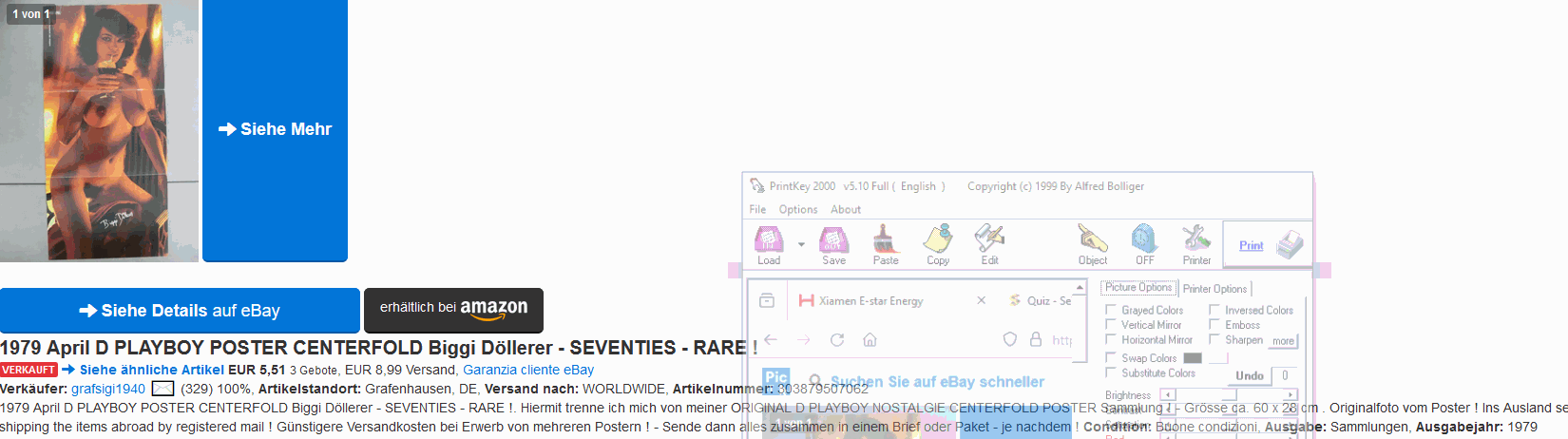Open the Edit tool icon
1568x439 pixels.
(x=989, y=239)
